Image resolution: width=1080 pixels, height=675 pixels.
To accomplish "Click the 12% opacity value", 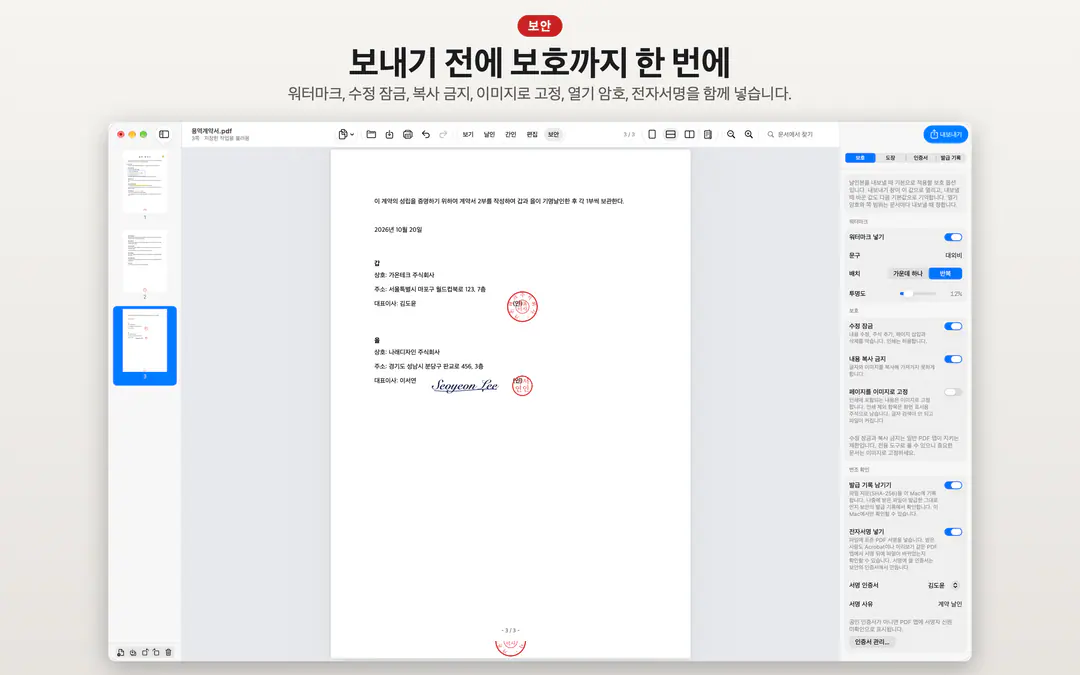I will (956, 294).
